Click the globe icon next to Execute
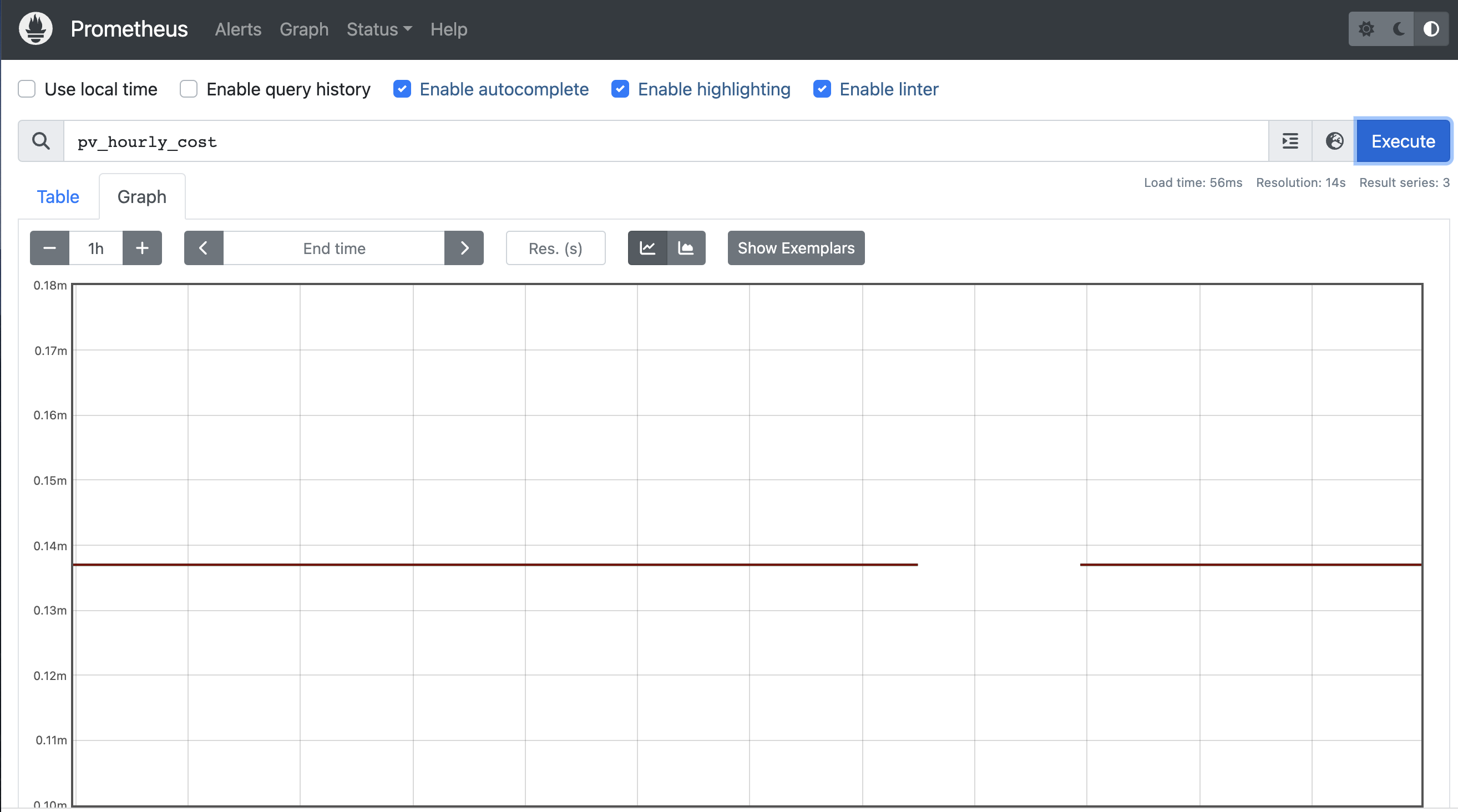The height and width of the screenshot is (812, 1458). click(x=1334, y=141)
